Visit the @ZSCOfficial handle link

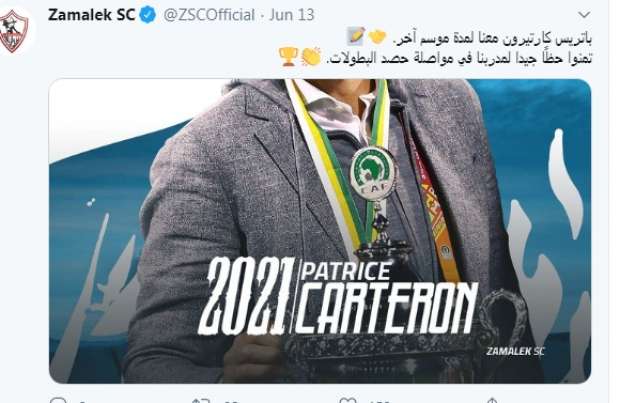(209, 15)
